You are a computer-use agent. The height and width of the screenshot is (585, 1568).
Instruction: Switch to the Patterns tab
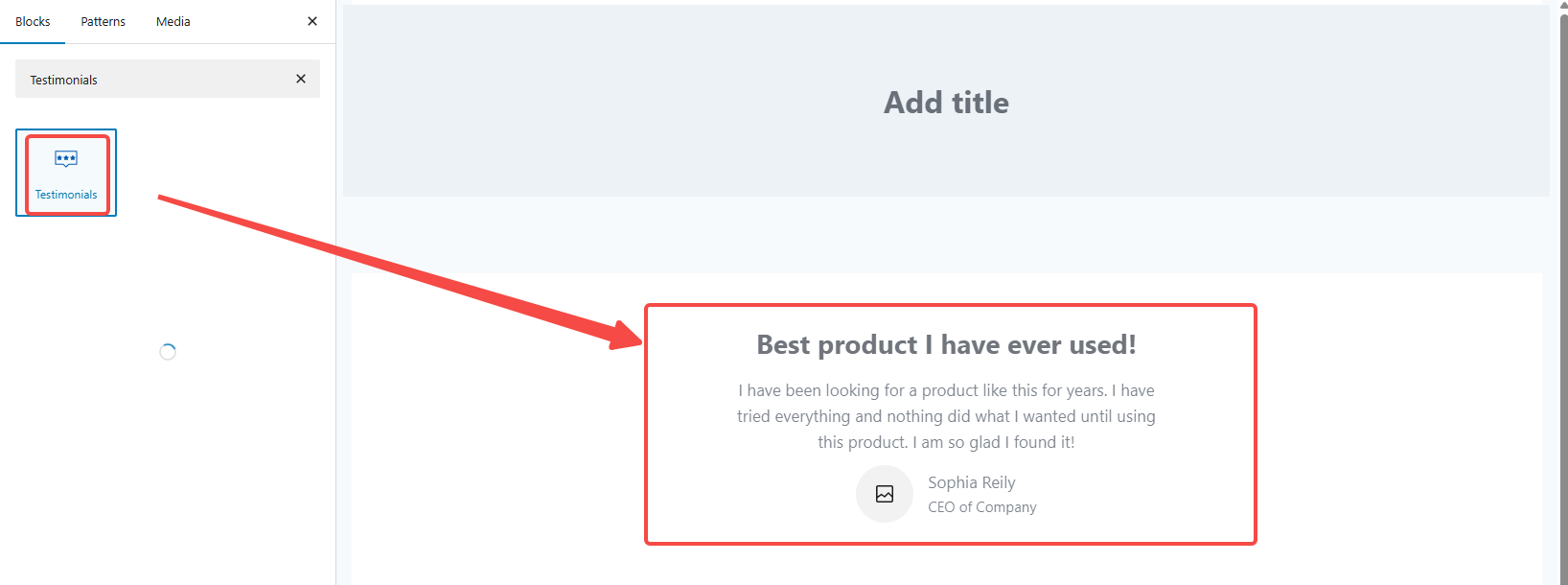tap(103, 21)
